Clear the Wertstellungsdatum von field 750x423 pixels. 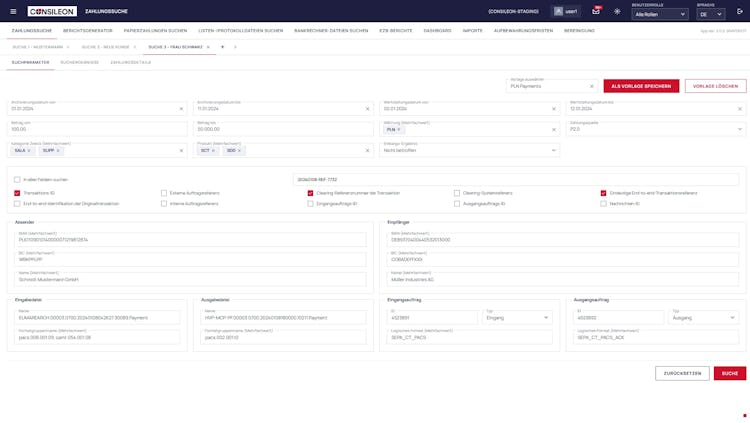[554, 109]
